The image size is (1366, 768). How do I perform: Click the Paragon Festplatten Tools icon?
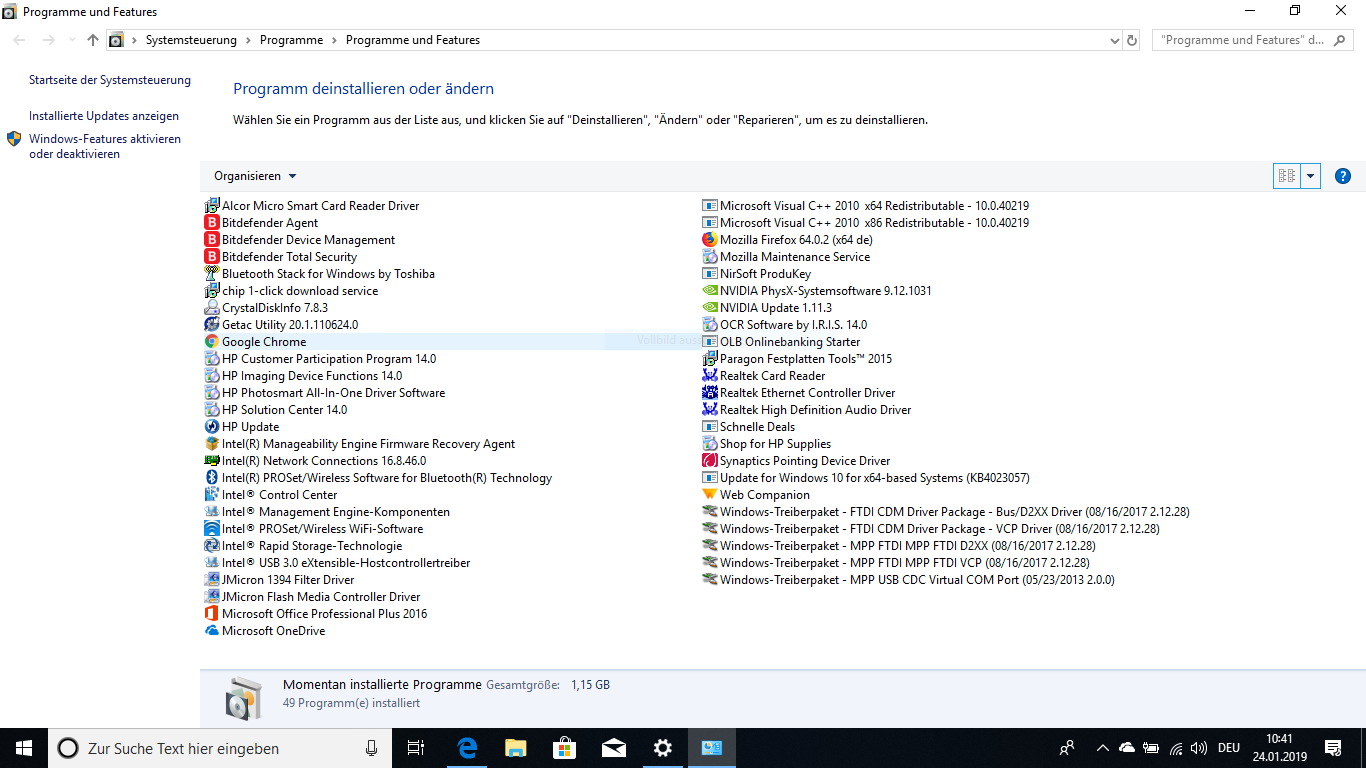710,359
